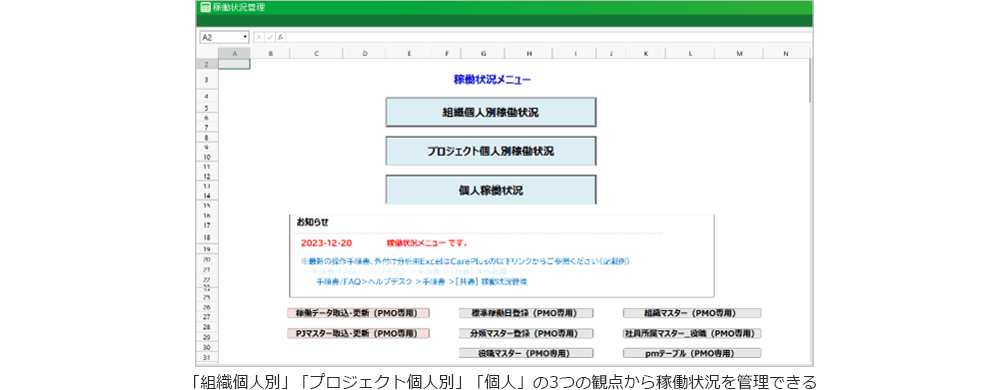Image resolution: width=1000 pixels, height=390 pixels.
Task: Select row 31 header
Action: 207,358
